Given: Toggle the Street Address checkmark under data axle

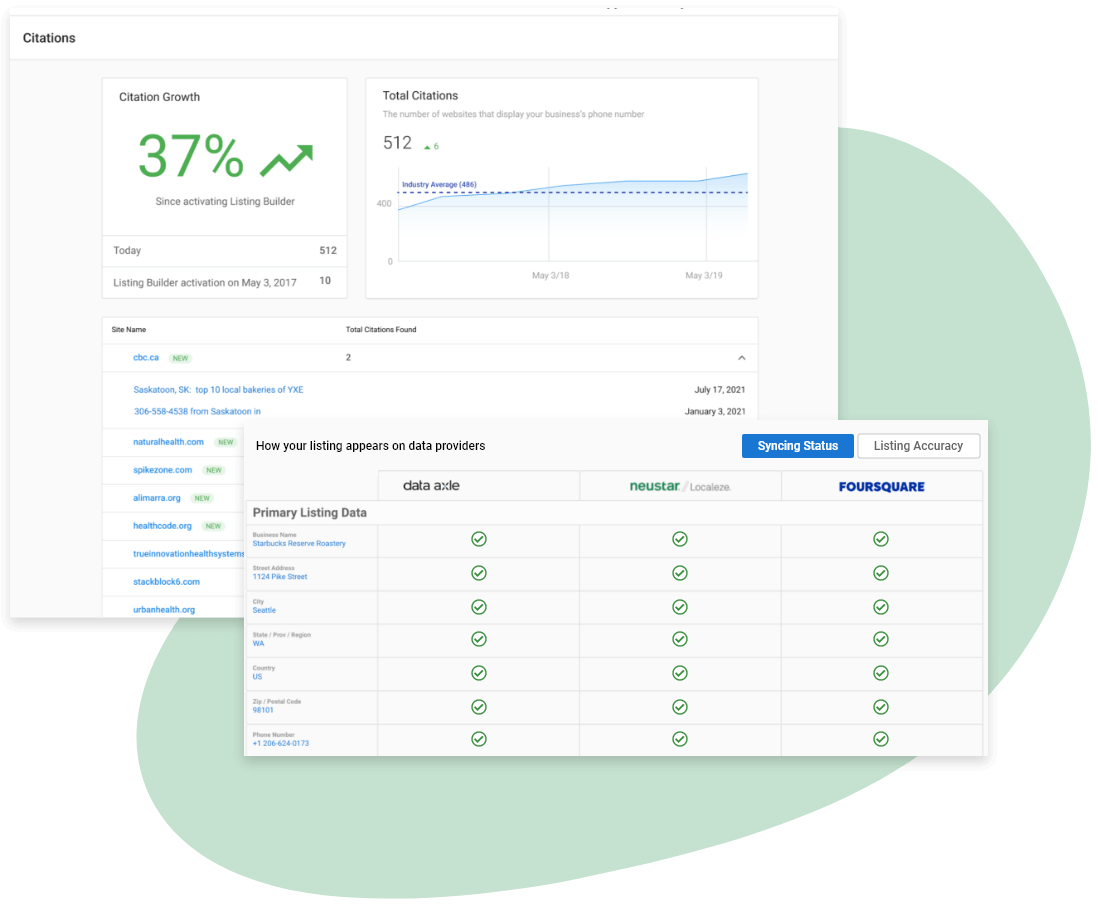Looking at the screenshot, I should (x=478, y=573).
